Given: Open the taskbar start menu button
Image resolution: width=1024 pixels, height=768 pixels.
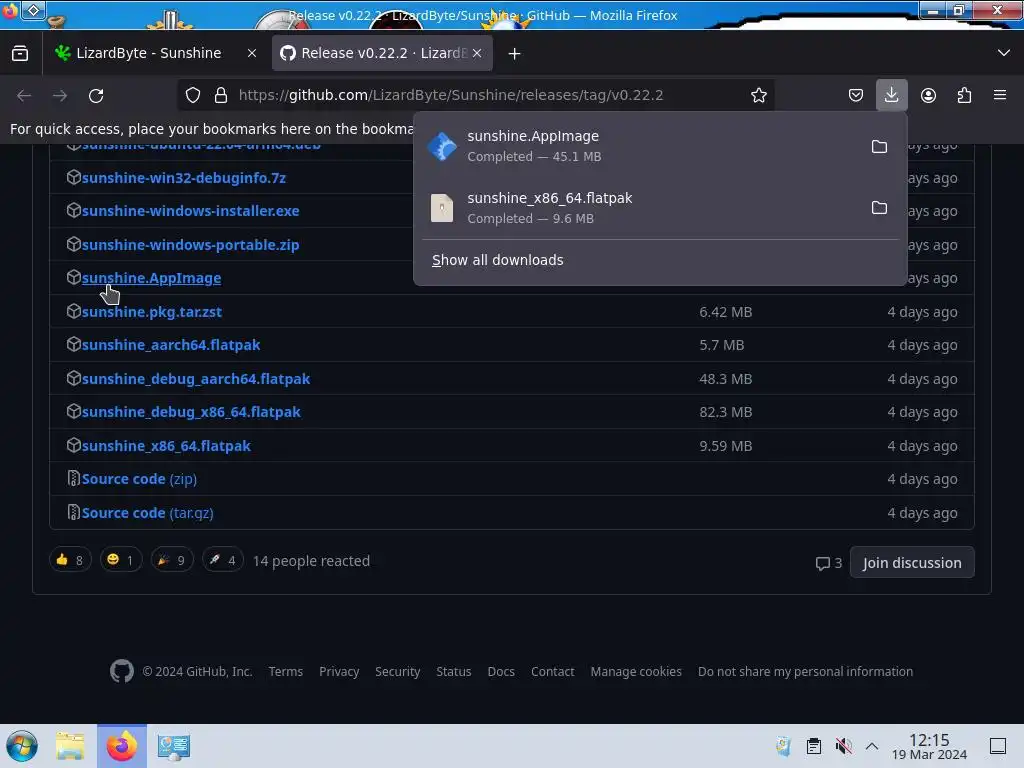Looking at the screenshot, I should [x=22, y=746].
